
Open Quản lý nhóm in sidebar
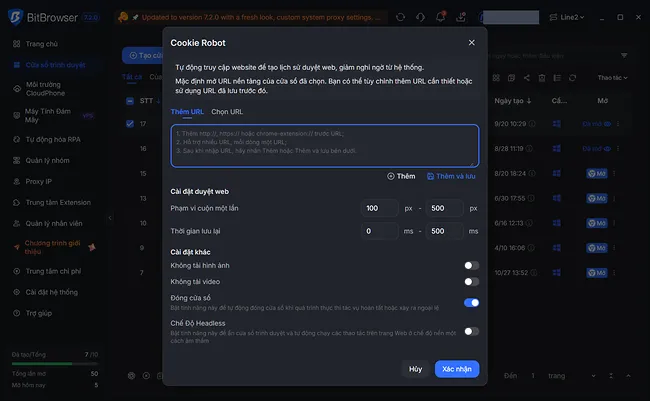pos(47,160)
